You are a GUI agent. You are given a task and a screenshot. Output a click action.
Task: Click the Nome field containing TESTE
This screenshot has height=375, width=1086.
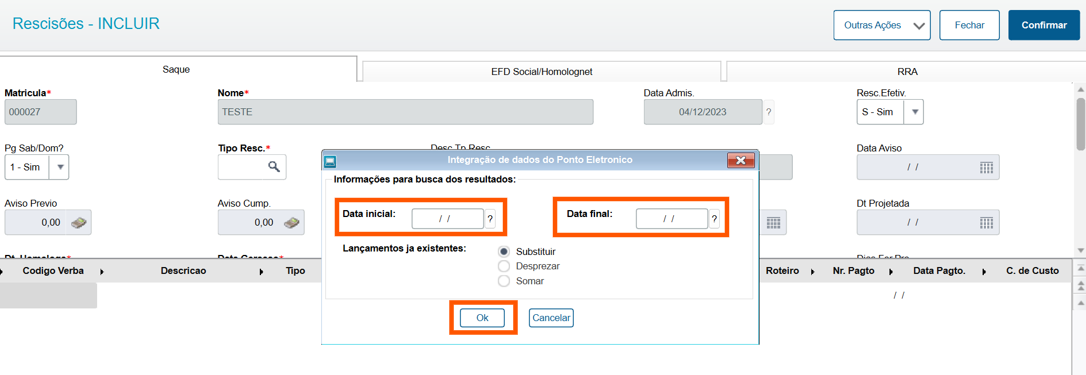(405, 112)
